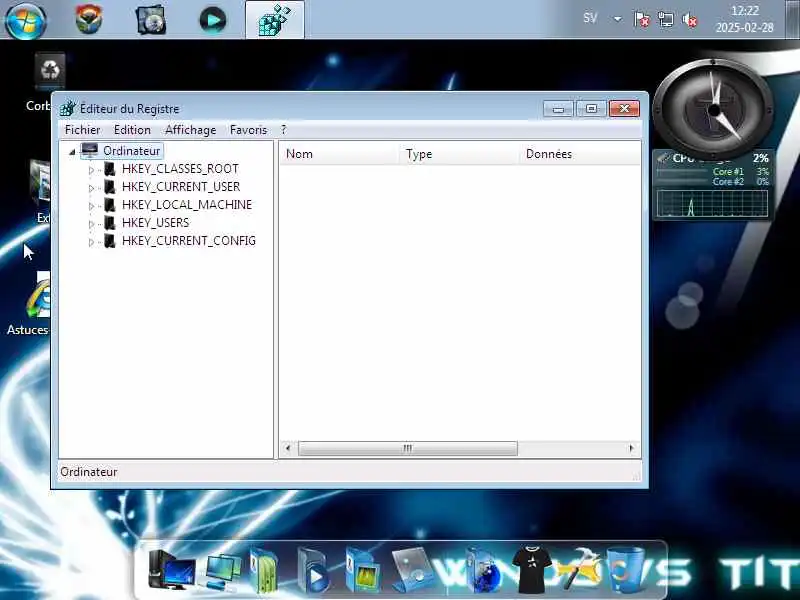Image resolution: width=800 pixels, height=600 pixels.
Task: Click the Action Center flag tray icon
Action: [x=641, y=20]
